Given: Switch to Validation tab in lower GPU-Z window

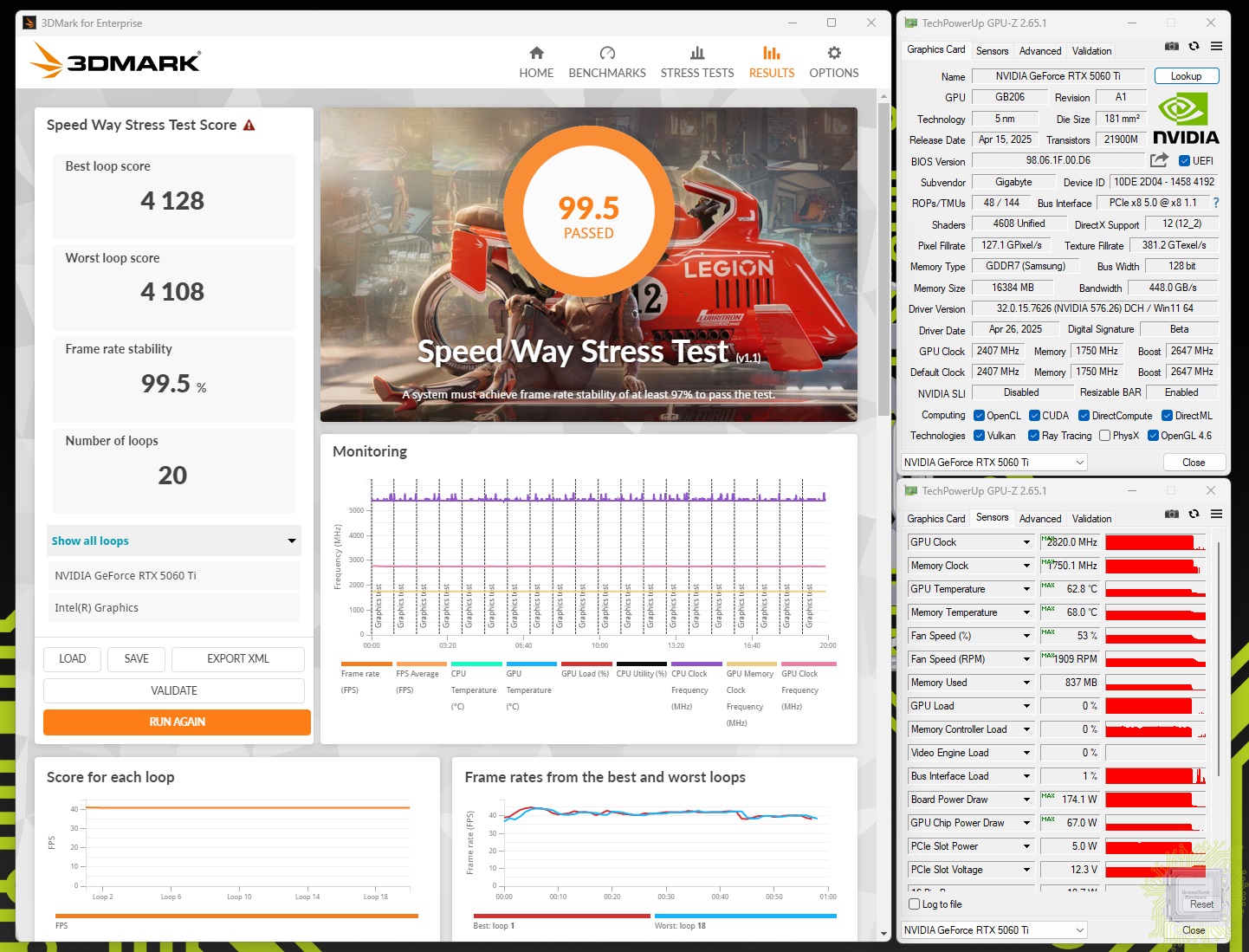Looking at the screenshot, I should click(x=1091, y=519).
